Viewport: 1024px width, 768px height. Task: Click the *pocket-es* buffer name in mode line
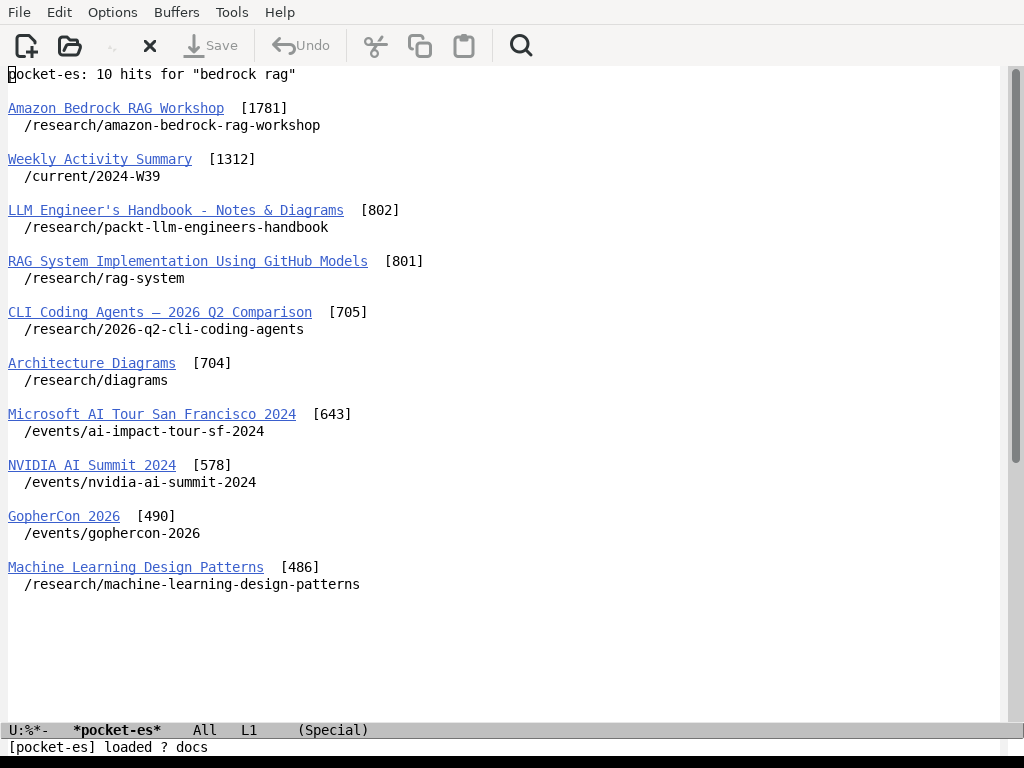coord(117,730)
